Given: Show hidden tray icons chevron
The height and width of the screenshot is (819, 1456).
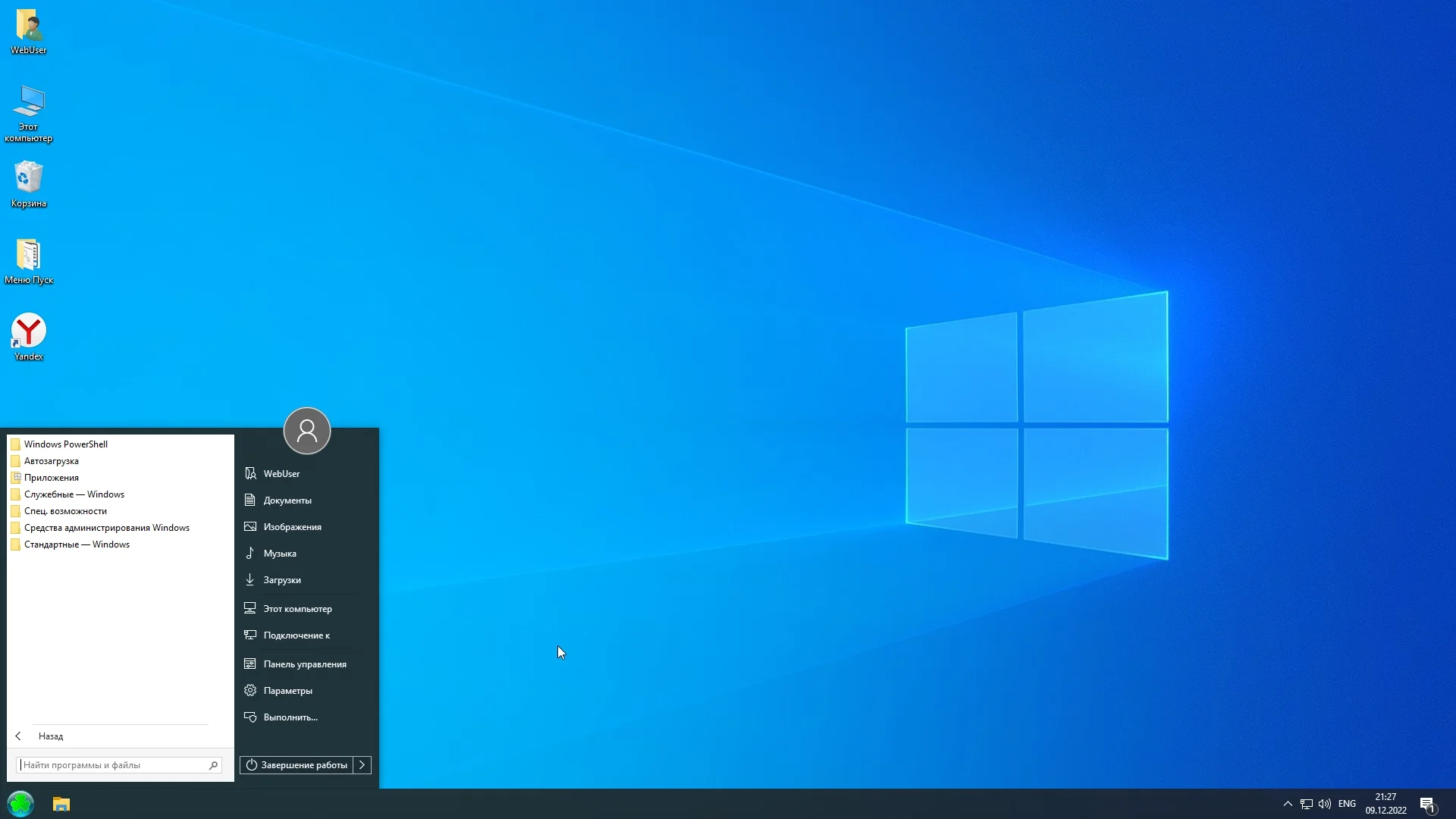Looking at the screenshot, I should (x=1288, y=804).
